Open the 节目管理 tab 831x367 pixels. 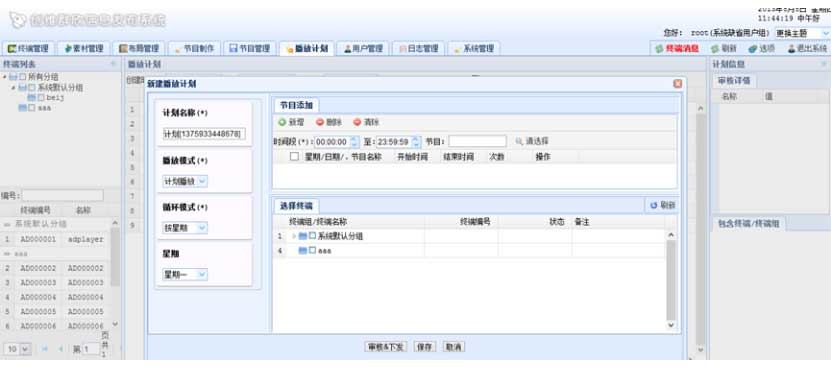tap(250, 48)
